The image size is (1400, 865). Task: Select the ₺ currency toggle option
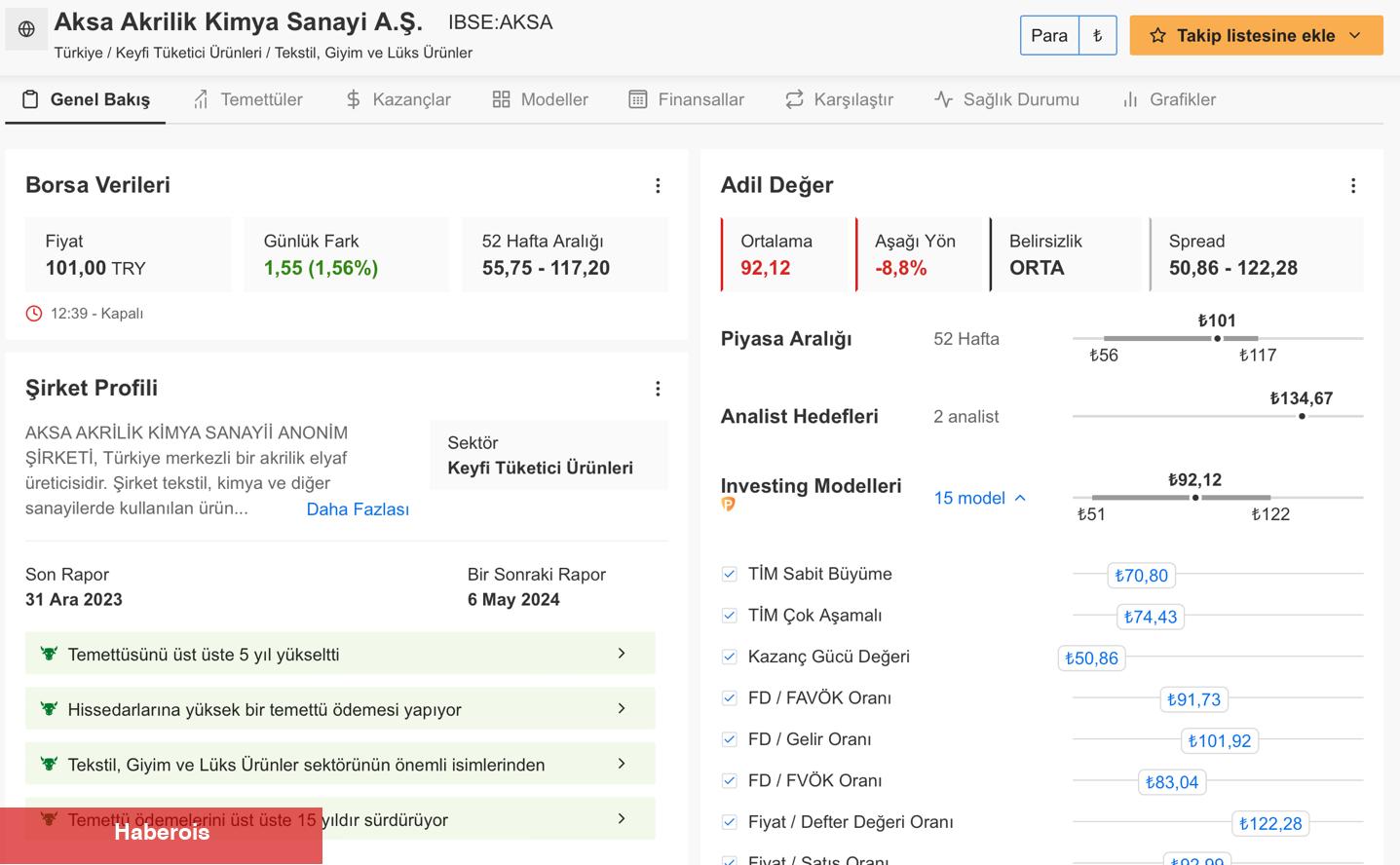1097,36
